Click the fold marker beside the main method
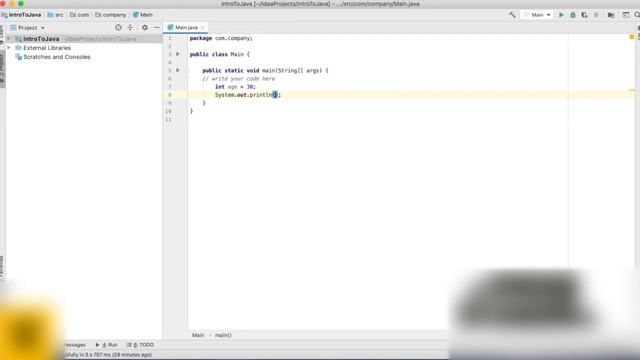 click(x=188, y=70)
